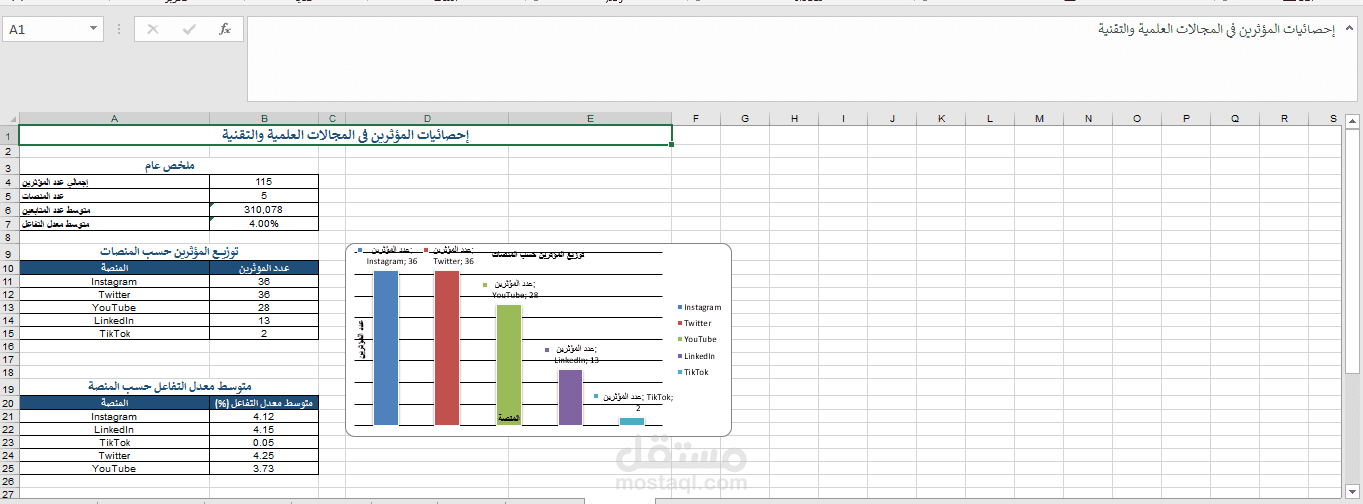The image size is (1363, 504).
Task: Click header cell متوسط معدل التفاعل (%)
Action: tap(264, 403)
